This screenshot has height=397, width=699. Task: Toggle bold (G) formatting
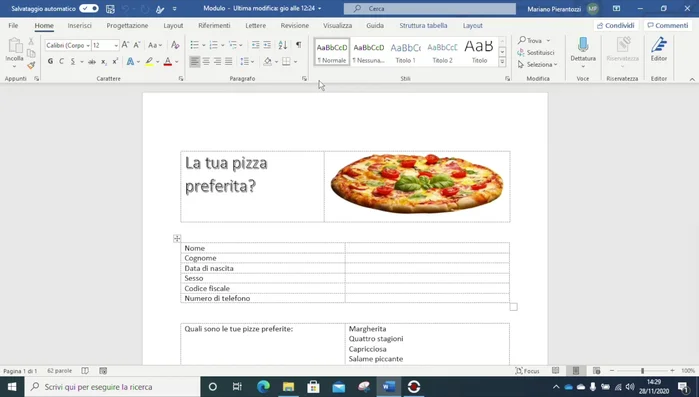click(x=50, y=61)
